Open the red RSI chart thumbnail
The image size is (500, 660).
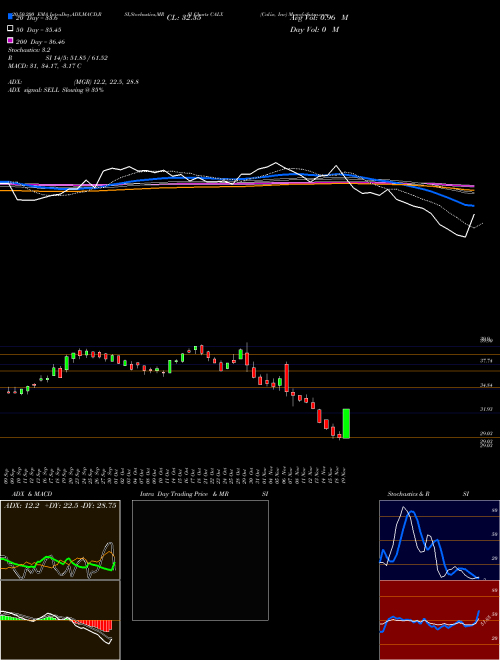tap(439, 620)
